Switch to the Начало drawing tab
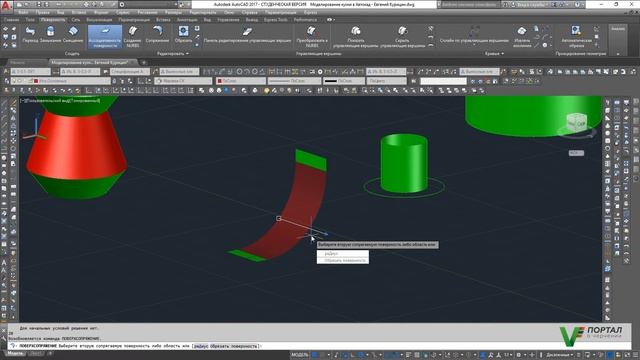Viewport: 640px width, 360px height. pyautogui.click(x=18, y=62)
